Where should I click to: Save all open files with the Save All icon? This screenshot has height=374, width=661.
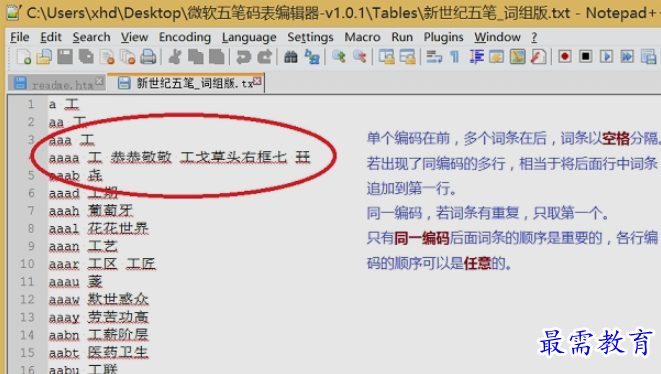tap(86, 57)
